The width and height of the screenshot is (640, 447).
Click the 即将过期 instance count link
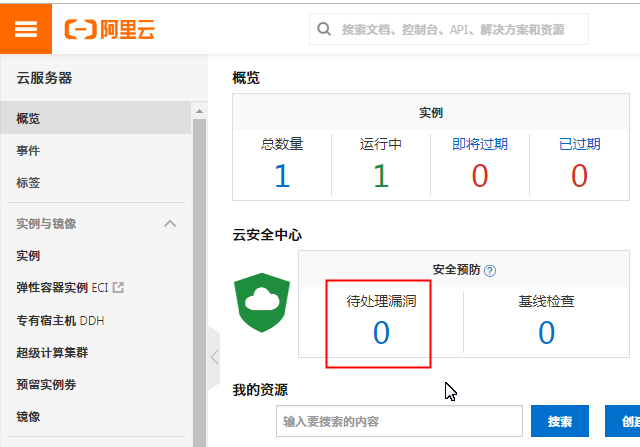click(x=479, y=175)
